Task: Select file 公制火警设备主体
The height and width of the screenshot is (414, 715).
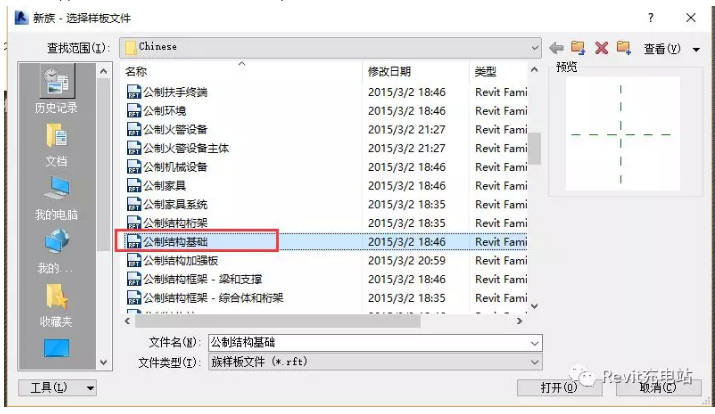Action: [186, 148]
